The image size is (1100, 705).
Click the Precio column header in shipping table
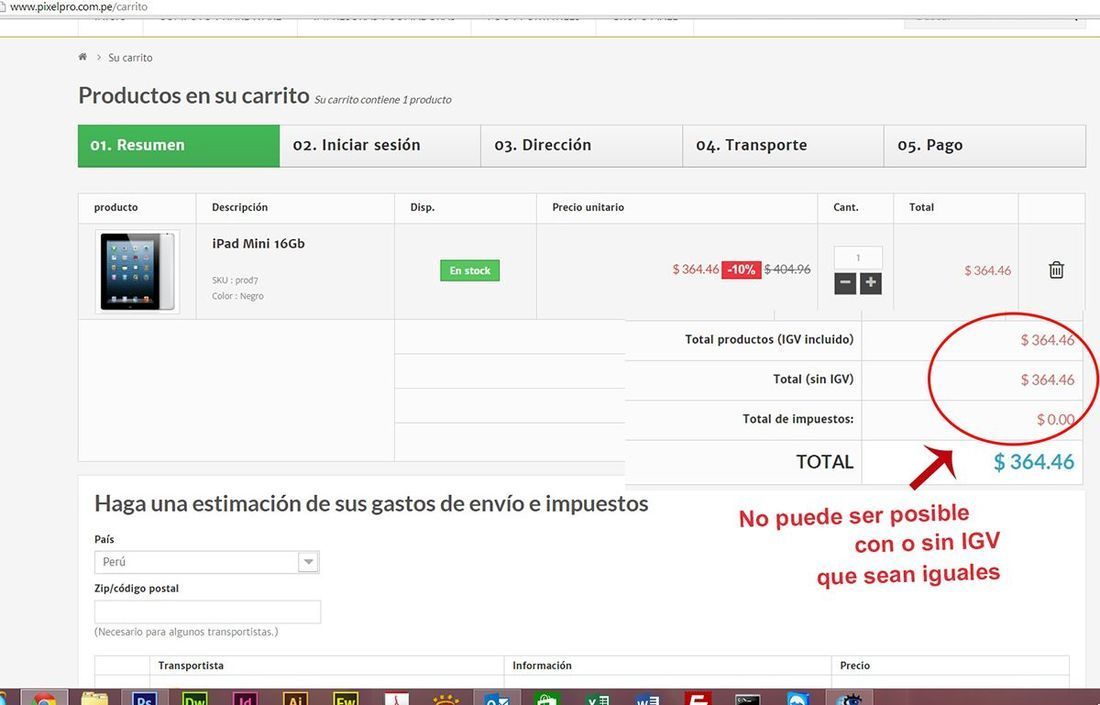pos(854,665)
